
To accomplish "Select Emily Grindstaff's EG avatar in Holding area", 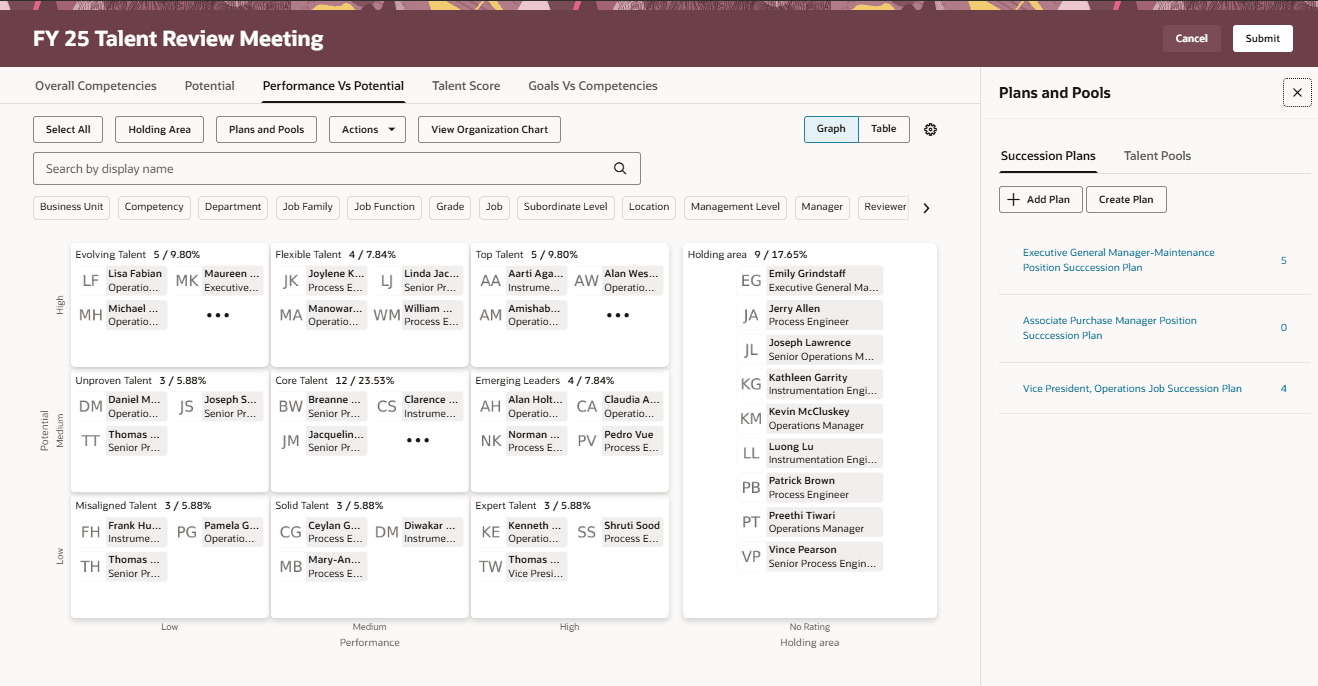I will coord(751,281).
